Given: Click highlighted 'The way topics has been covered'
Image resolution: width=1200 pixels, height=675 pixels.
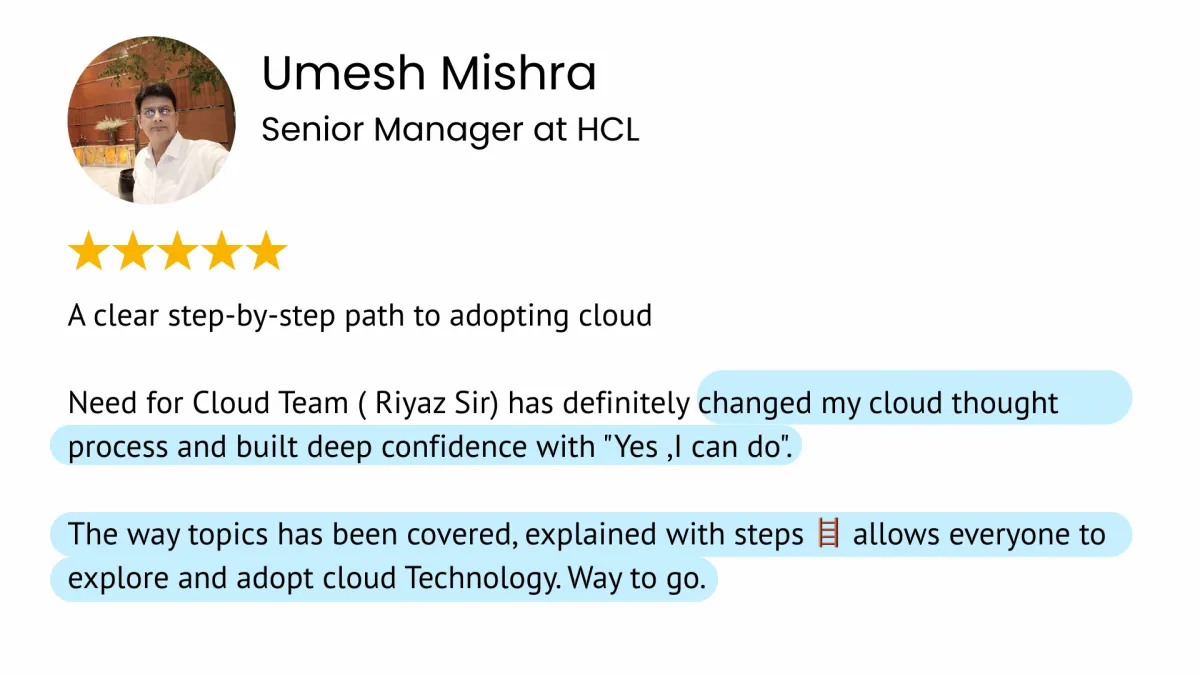Looking at the screenshot, I should [x=290, y=535].
